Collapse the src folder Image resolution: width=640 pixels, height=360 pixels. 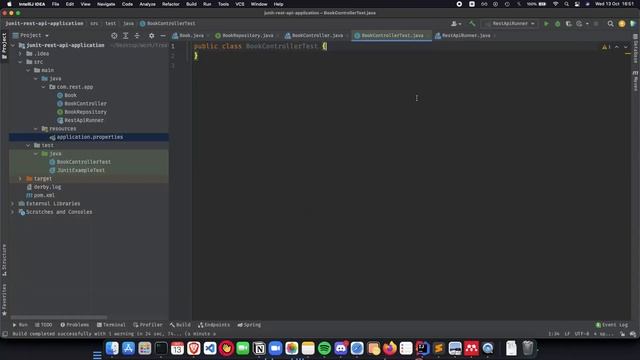[20, 62]
